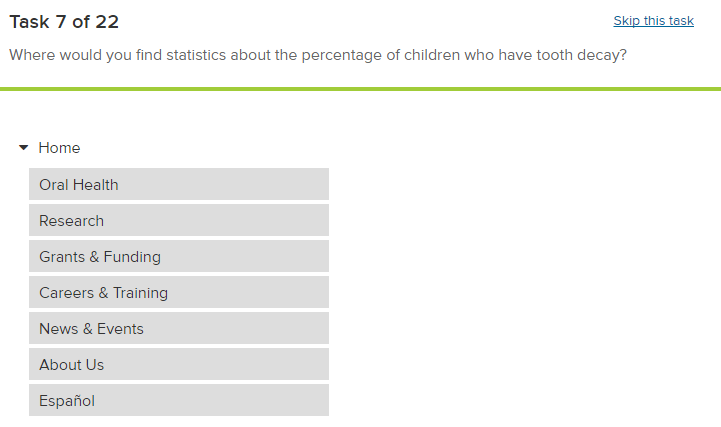Click the tooth decay question text
The height and width of the screenshot is (427, 721).
coord(318,54)
